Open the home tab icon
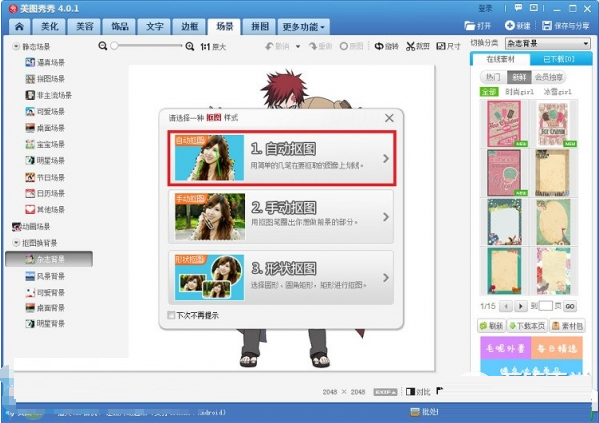 tap(19, 26)
